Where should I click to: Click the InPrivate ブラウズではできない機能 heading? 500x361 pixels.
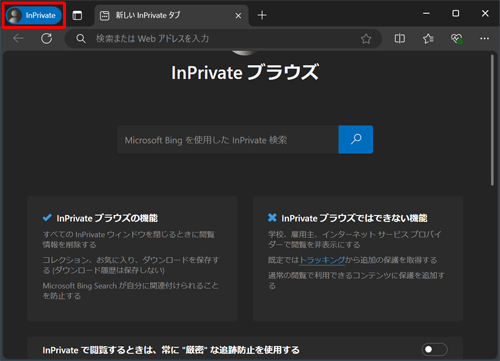[354, 218]
